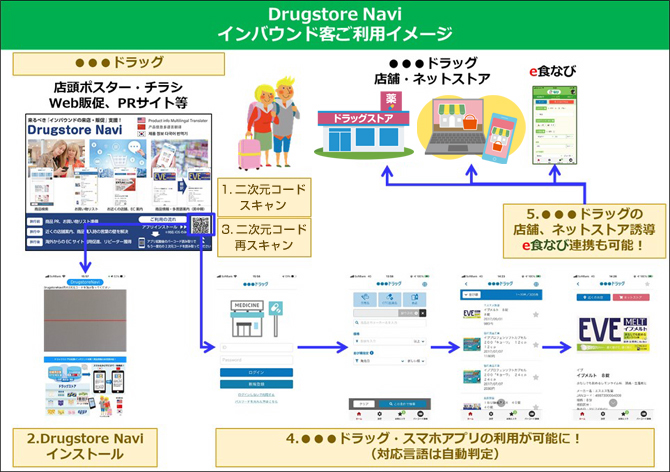Toggle favorite star at top of EVE detail
The image size is (670, 472).
point(647,284)
